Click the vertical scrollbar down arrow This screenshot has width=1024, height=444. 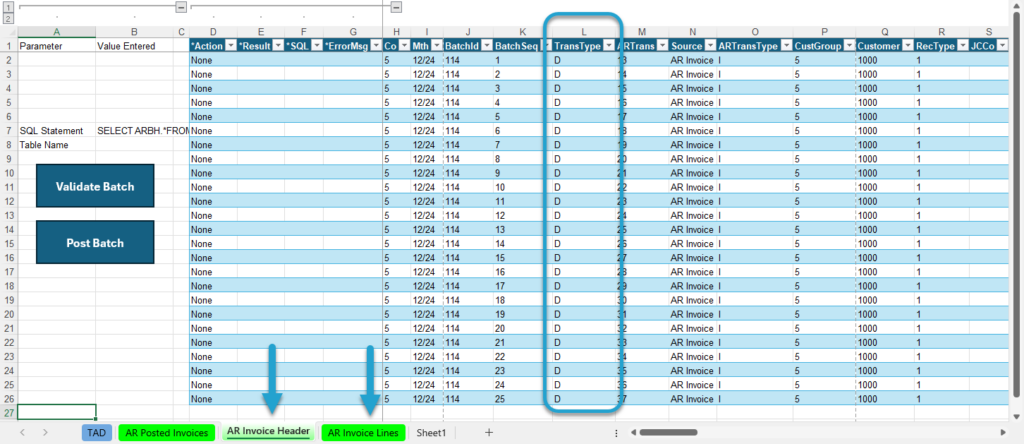pyautogui.click(x=1017, y=417)
